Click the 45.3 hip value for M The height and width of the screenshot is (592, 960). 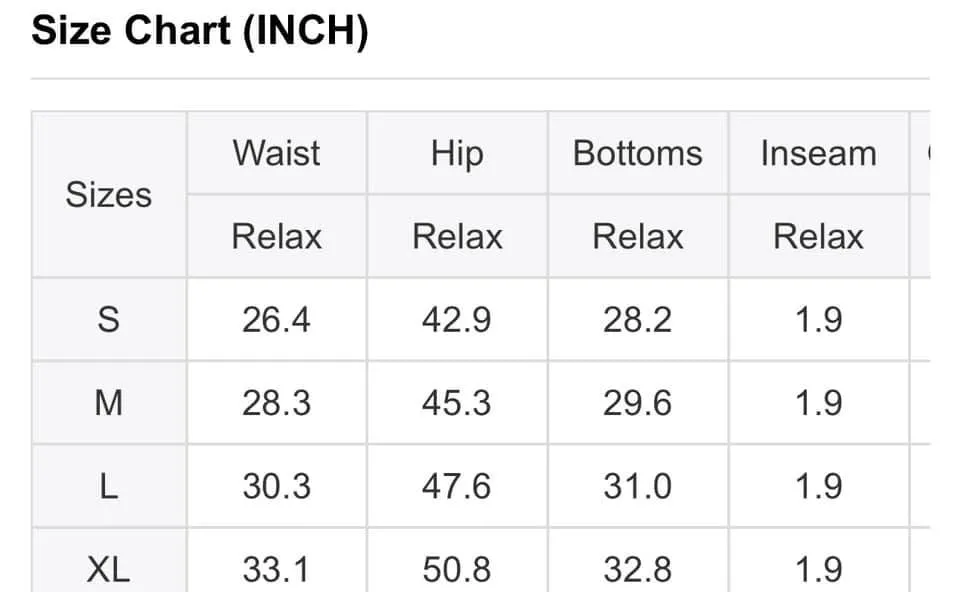457,403
